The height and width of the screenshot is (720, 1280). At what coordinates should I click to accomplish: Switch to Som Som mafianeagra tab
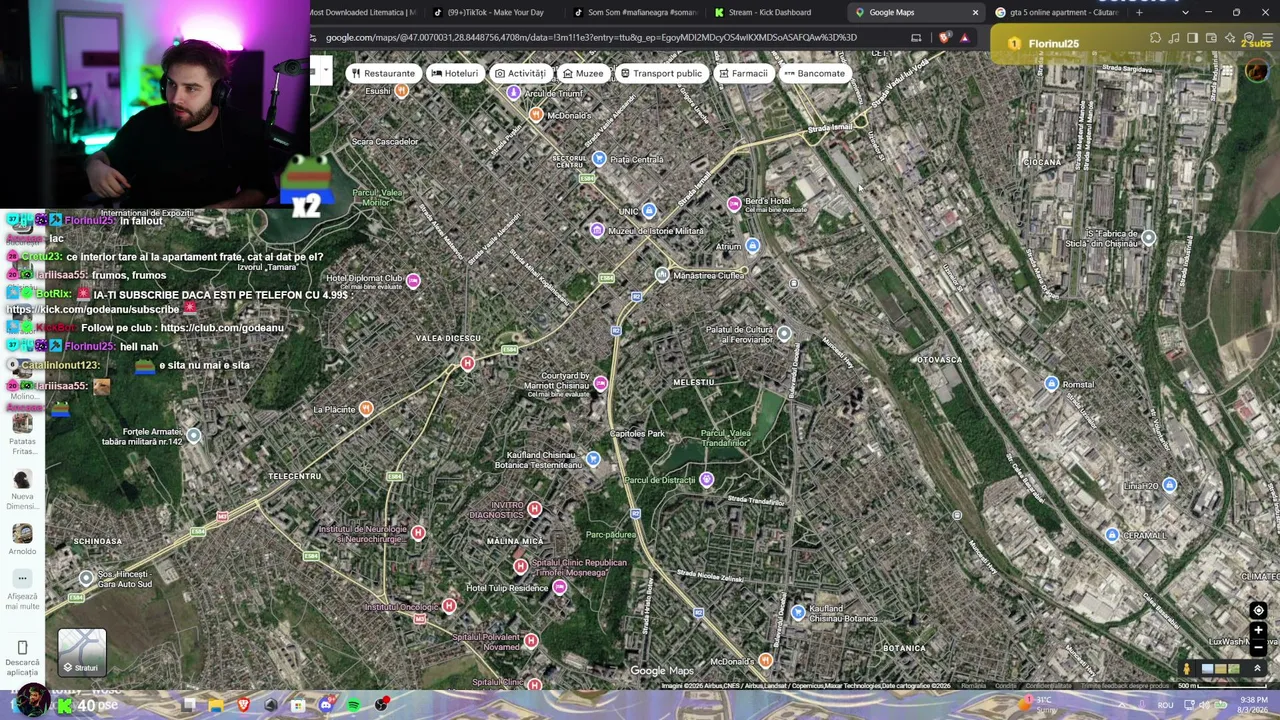coord(635,12)
